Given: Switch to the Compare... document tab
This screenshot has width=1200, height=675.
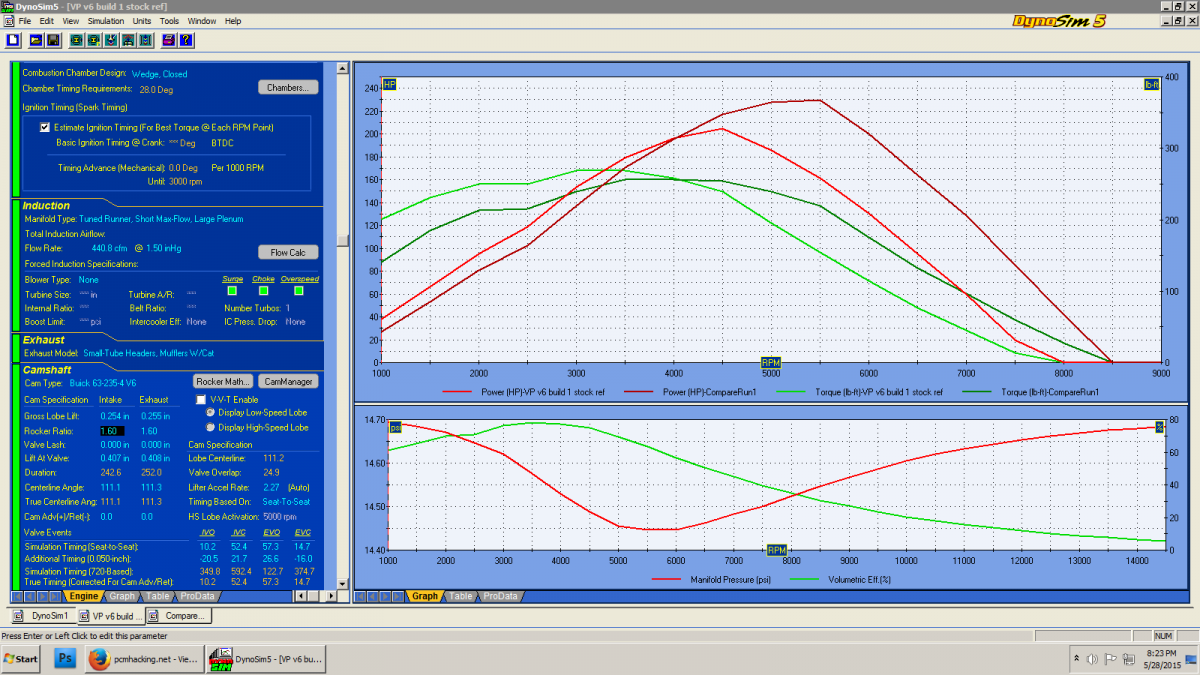Looking at the screenshot, I should (178, 616).
